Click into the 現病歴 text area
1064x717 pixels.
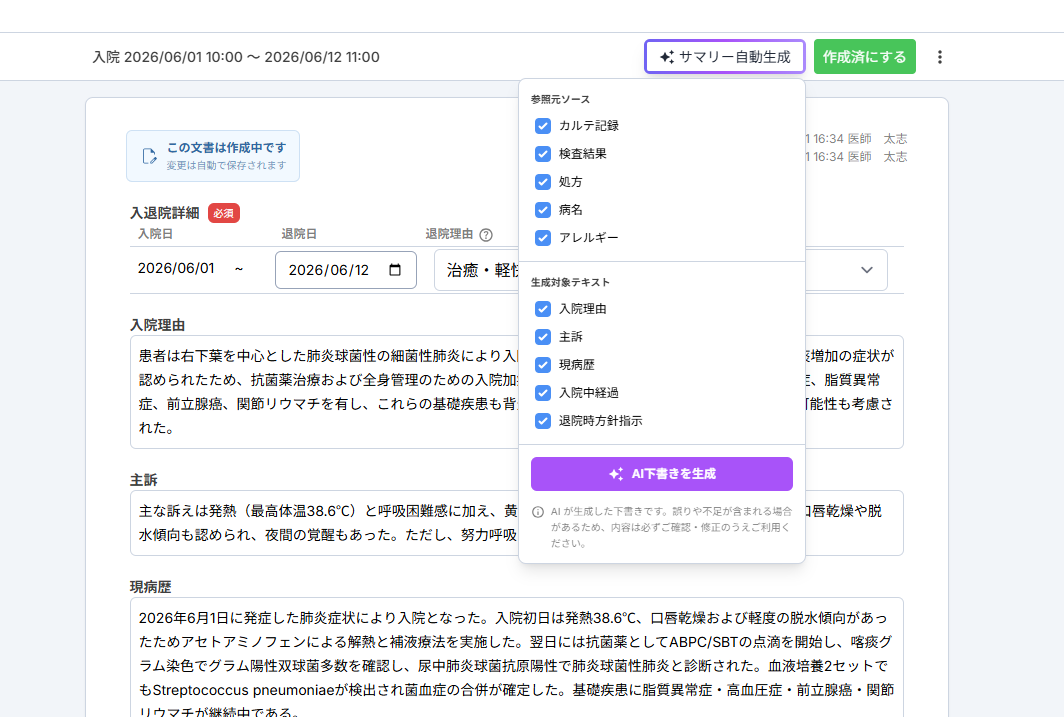(x=516, y=657)
